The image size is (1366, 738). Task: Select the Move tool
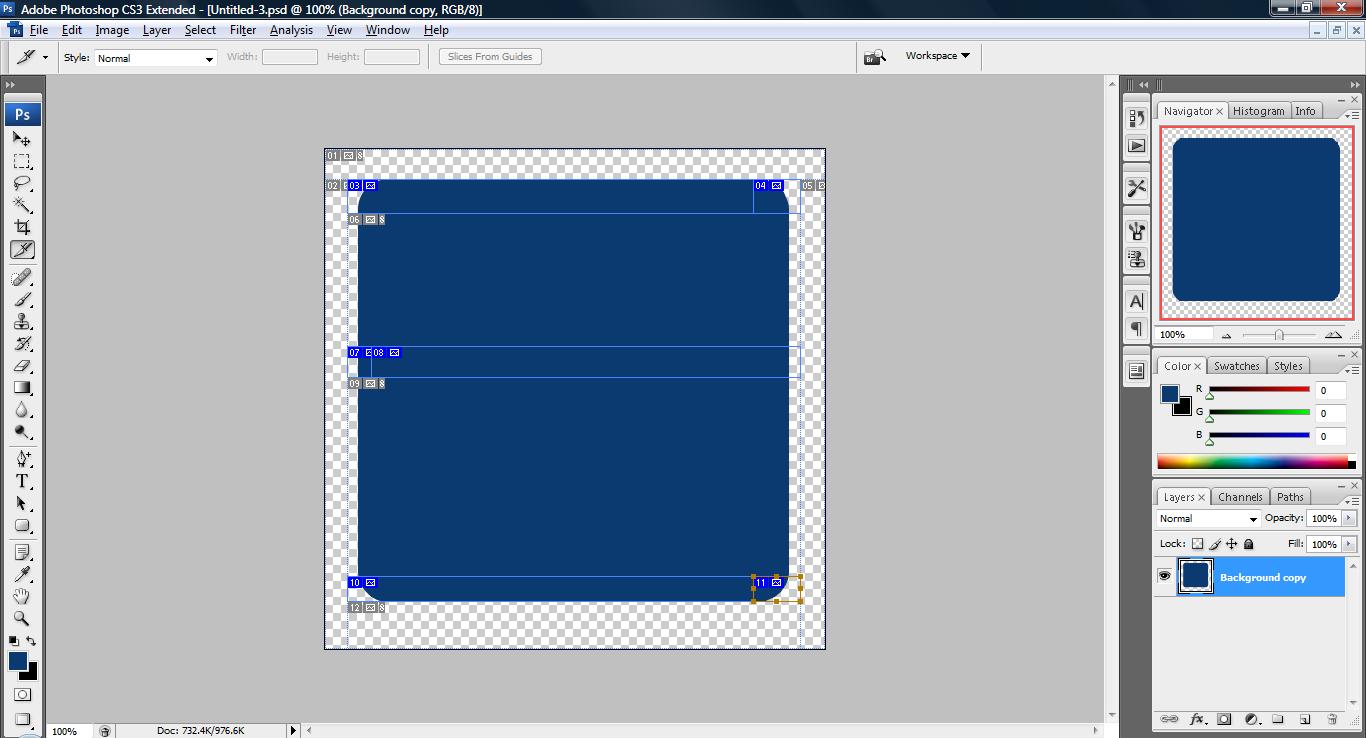tap(22, 140)
